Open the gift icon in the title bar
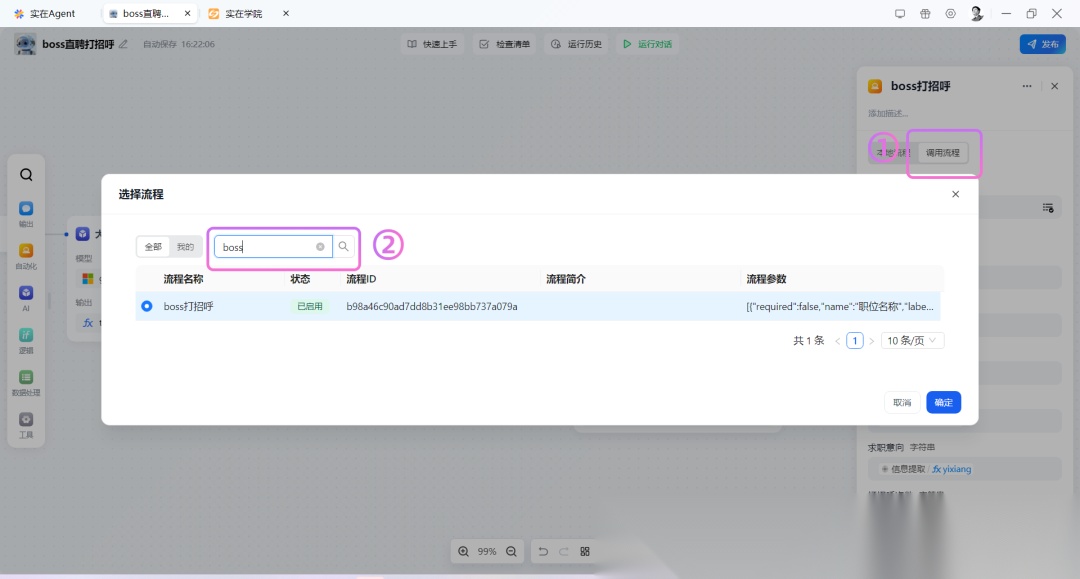Image resolution: width=1080 pixels, height=579 pixels. point(925,14)
